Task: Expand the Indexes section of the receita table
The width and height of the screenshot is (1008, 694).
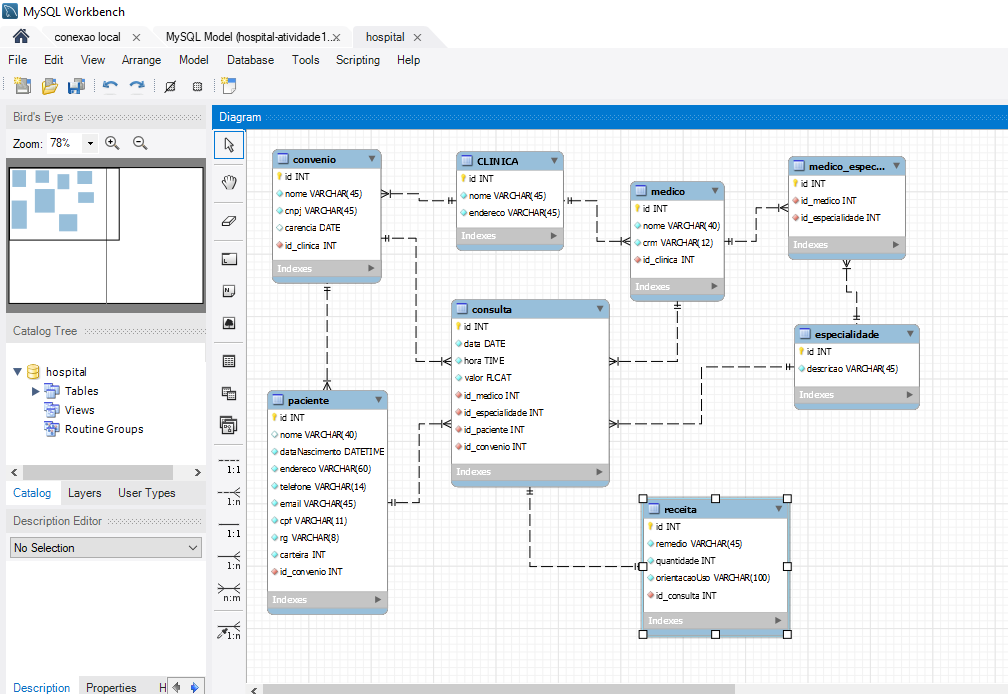Action: pyautogui.click(x=779, y=620)
